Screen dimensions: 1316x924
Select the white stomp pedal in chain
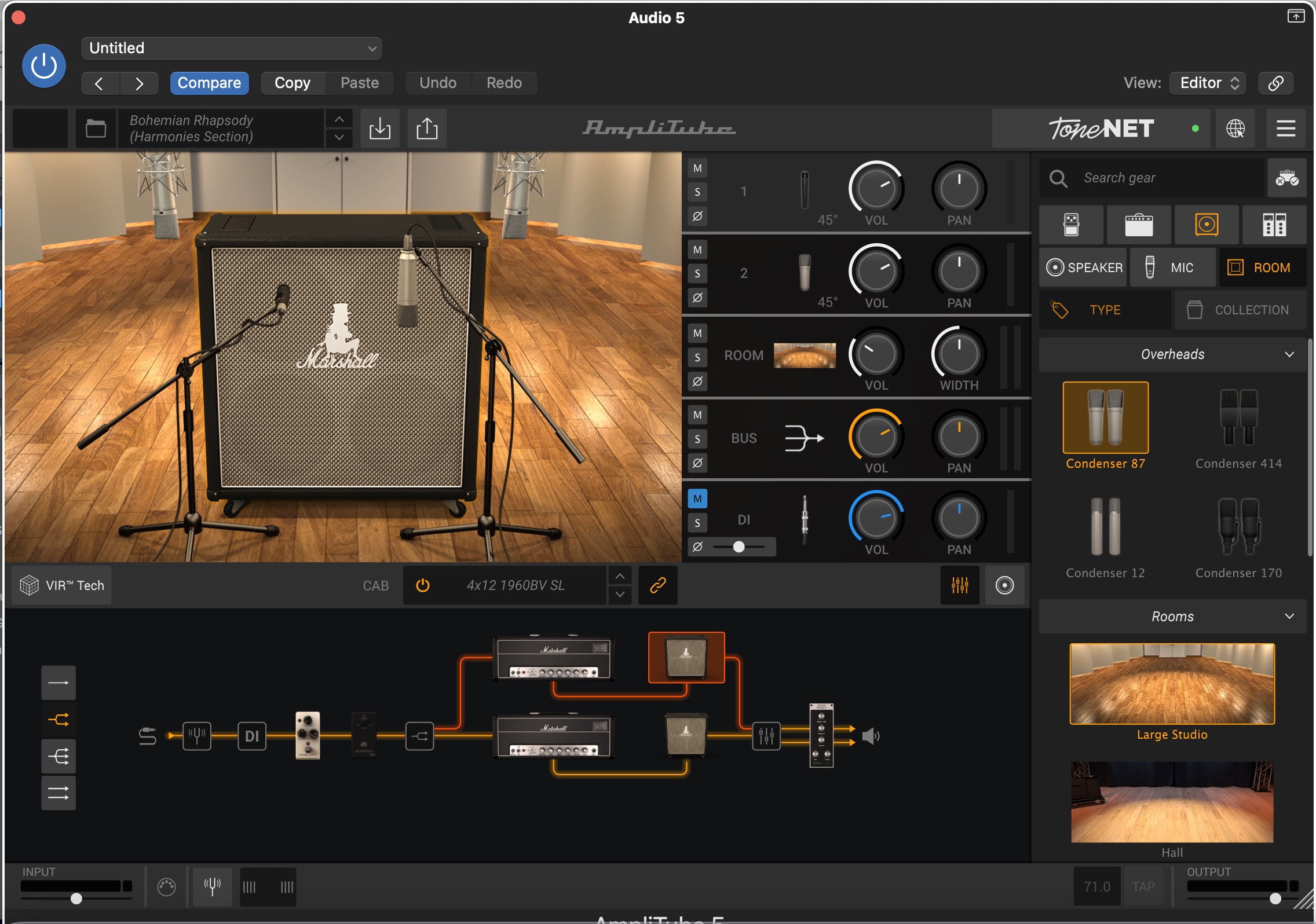(308, 735)
